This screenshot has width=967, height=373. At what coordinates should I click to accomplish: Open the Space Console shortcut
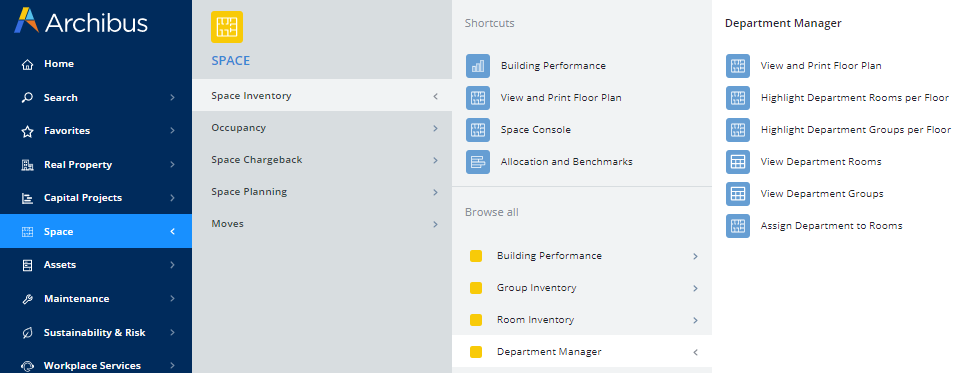[x=535, y=130]
